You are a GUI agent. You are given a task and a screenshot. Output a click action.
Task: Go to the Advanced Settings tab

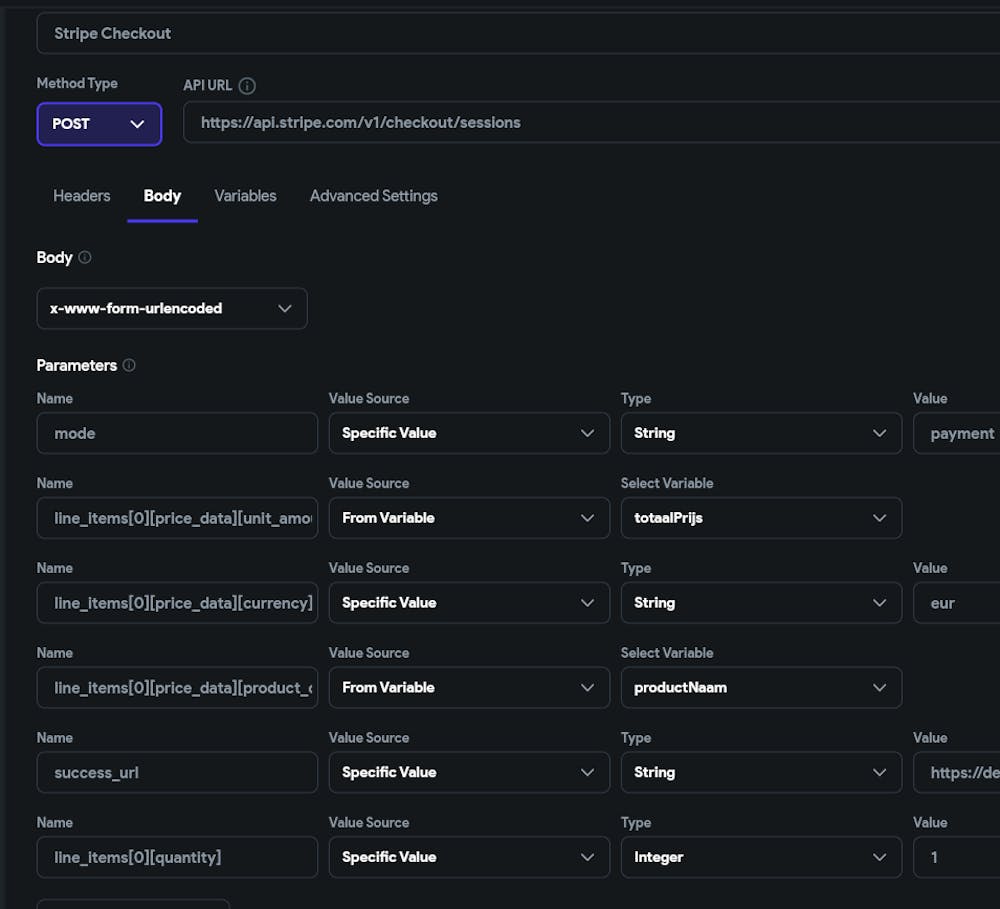click(374, 196)
